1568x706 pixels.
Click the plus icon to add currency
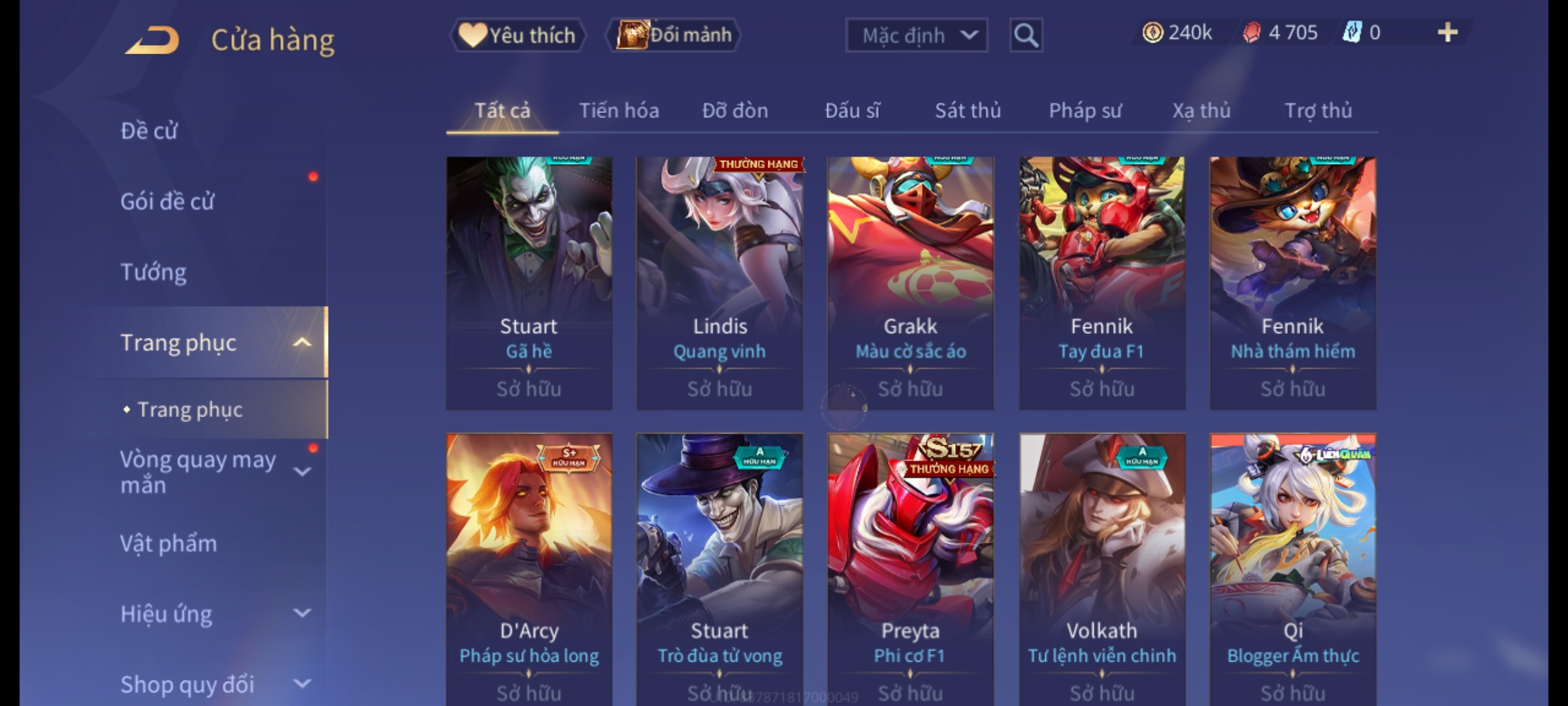tap(1448, 33)
